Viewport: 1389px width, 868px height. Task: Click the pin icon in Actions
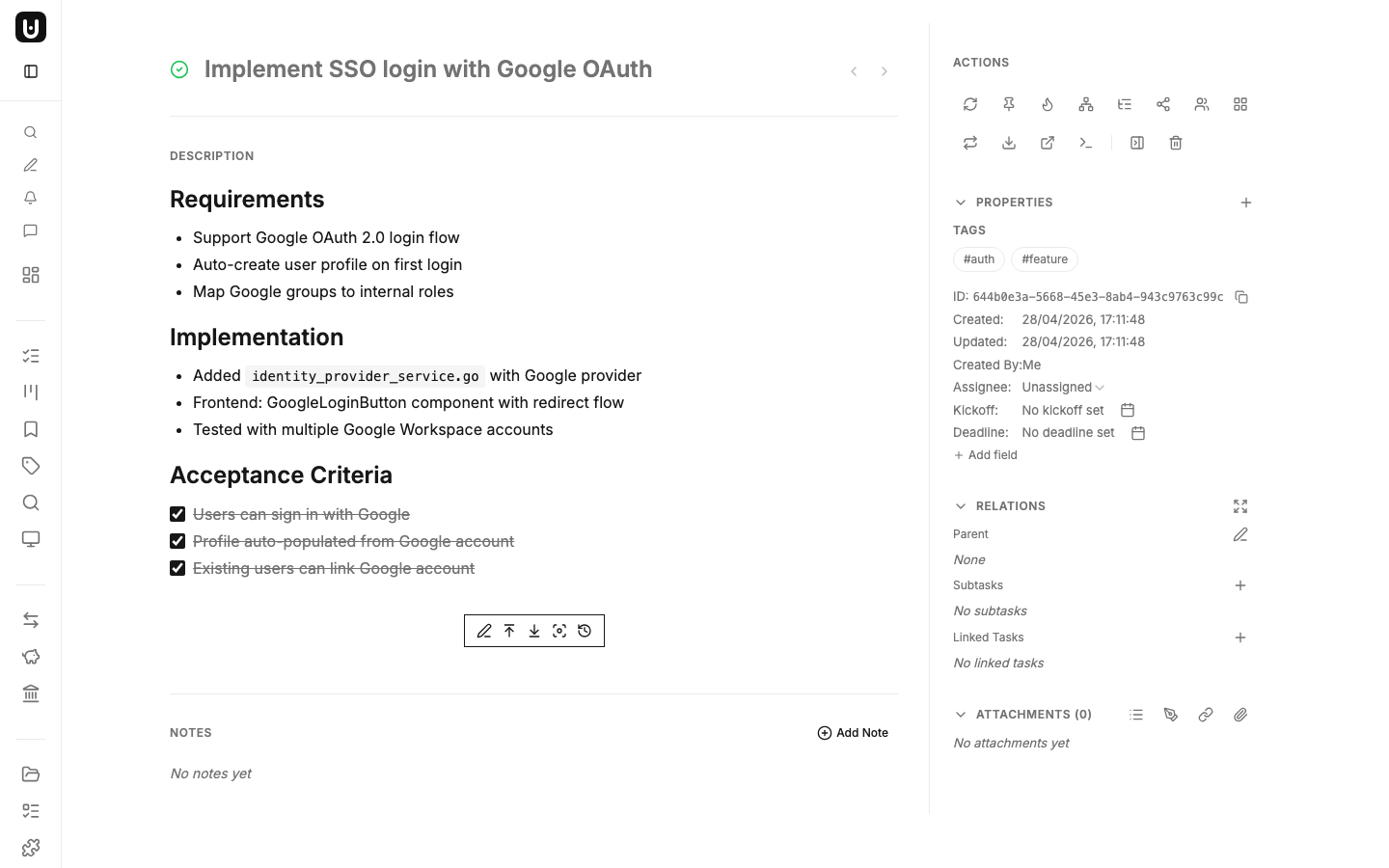pos(1009,104)
